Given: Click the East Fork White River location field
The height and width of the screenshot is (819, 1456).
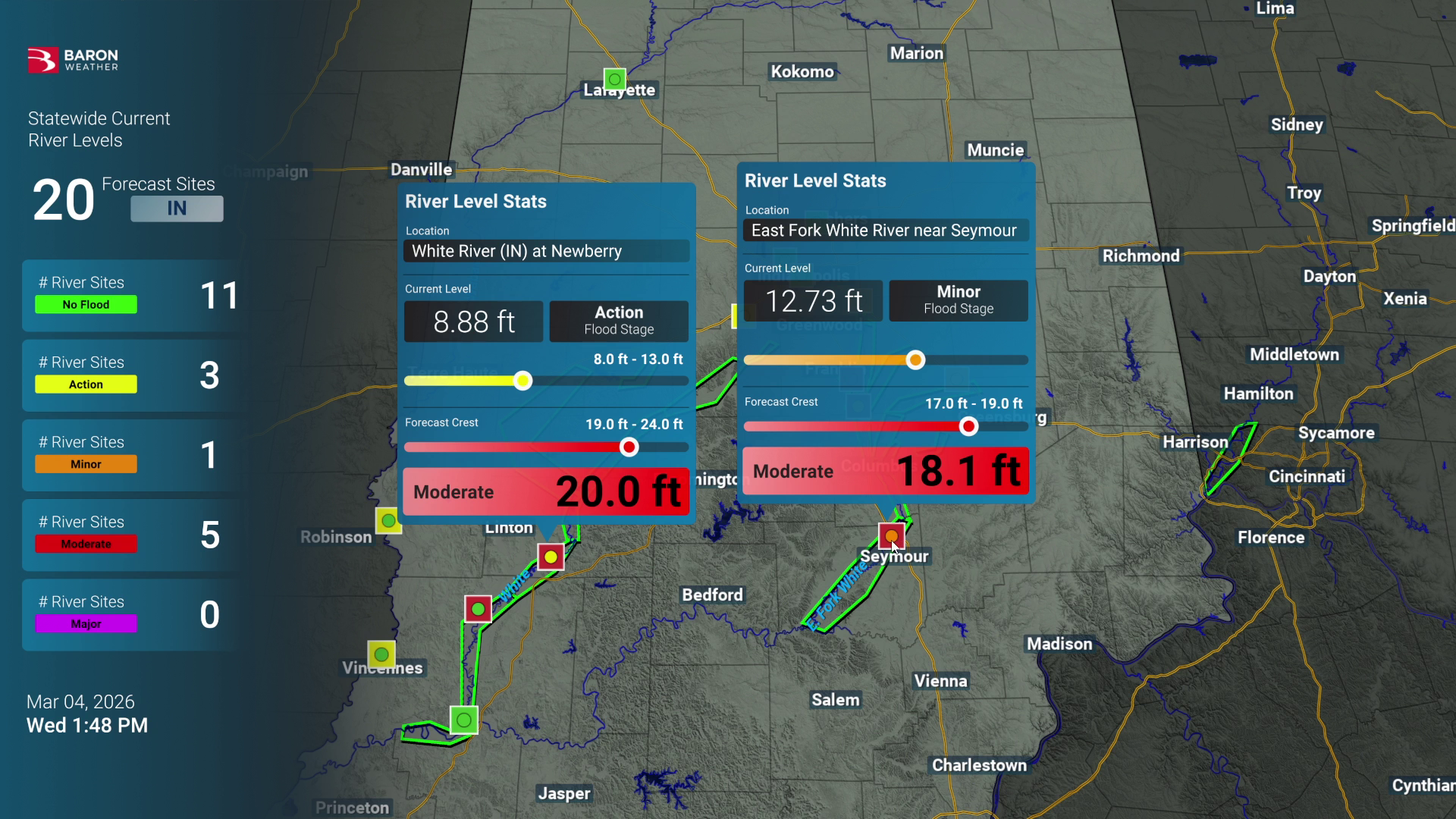Looking at the screenshot, I should coord(885,231).
